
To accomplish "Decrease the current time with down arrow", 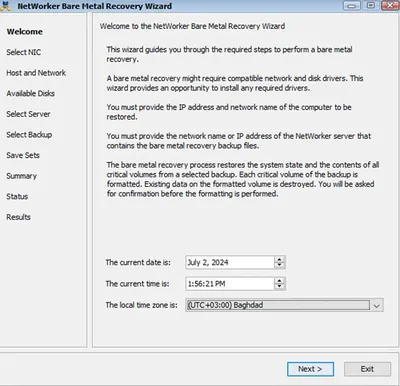I will click(280, 287).
